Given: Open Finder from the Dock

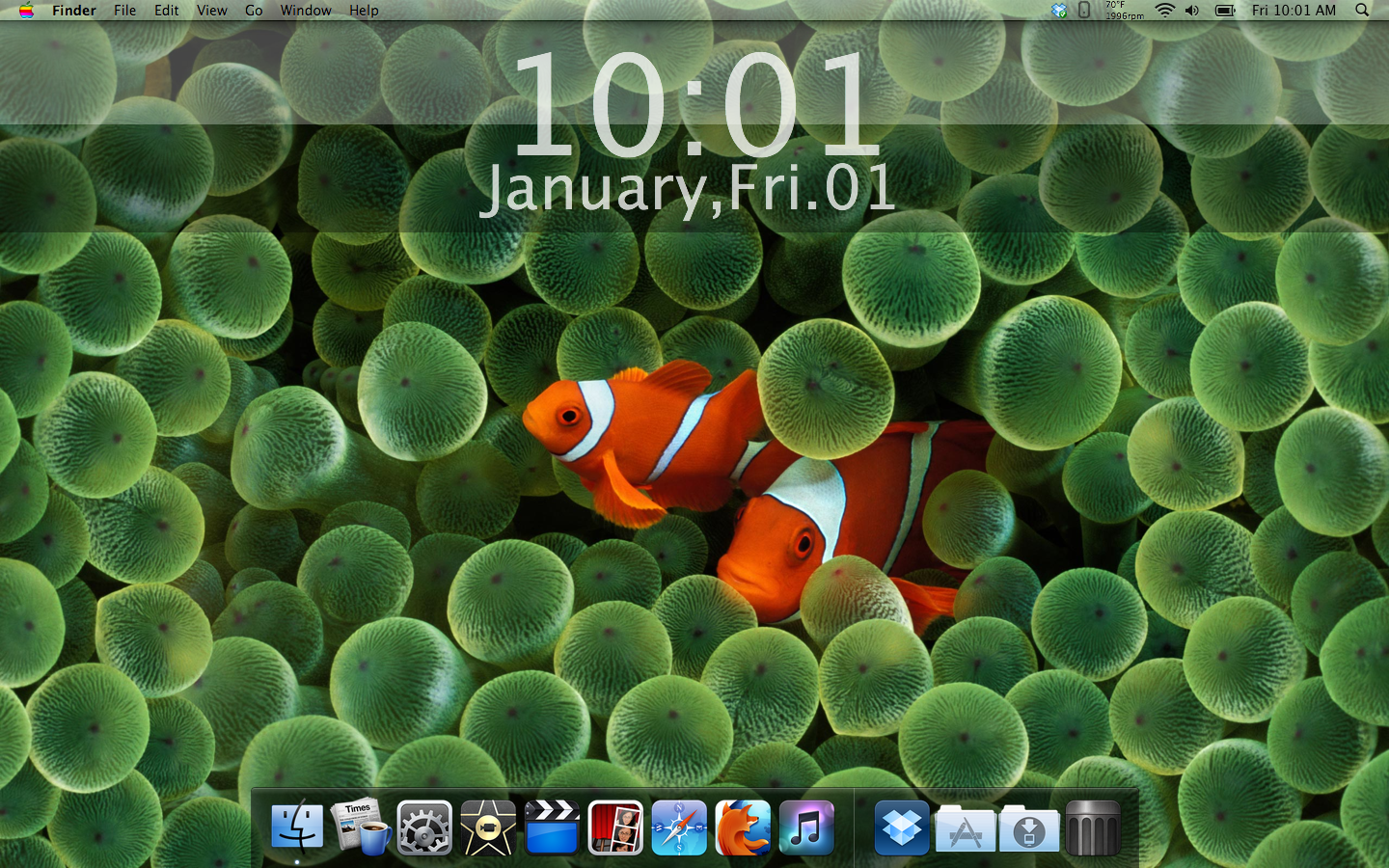Looking at the screenshot, I should (x=297, y=827).
